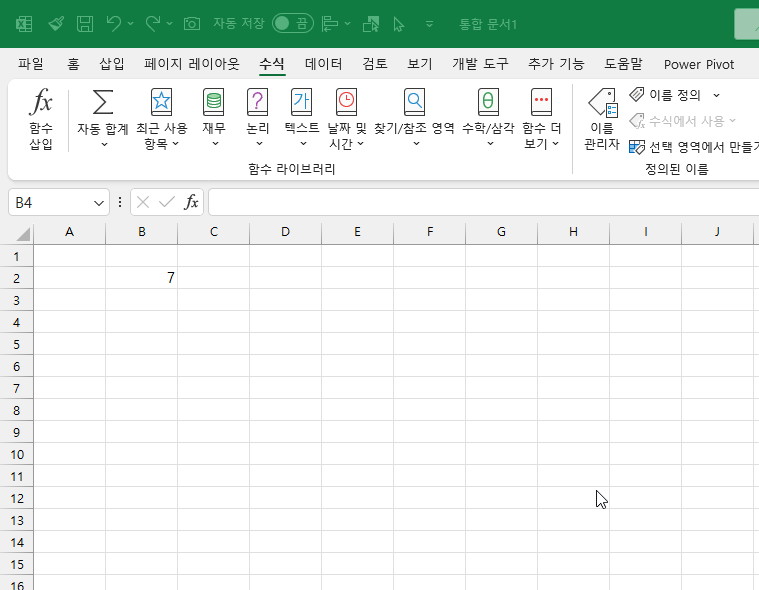The width and height of the screenshot is (759, 590).
Task: Switch to the 페이지 레이아웃 tab
Action: [x=192, y=64]
